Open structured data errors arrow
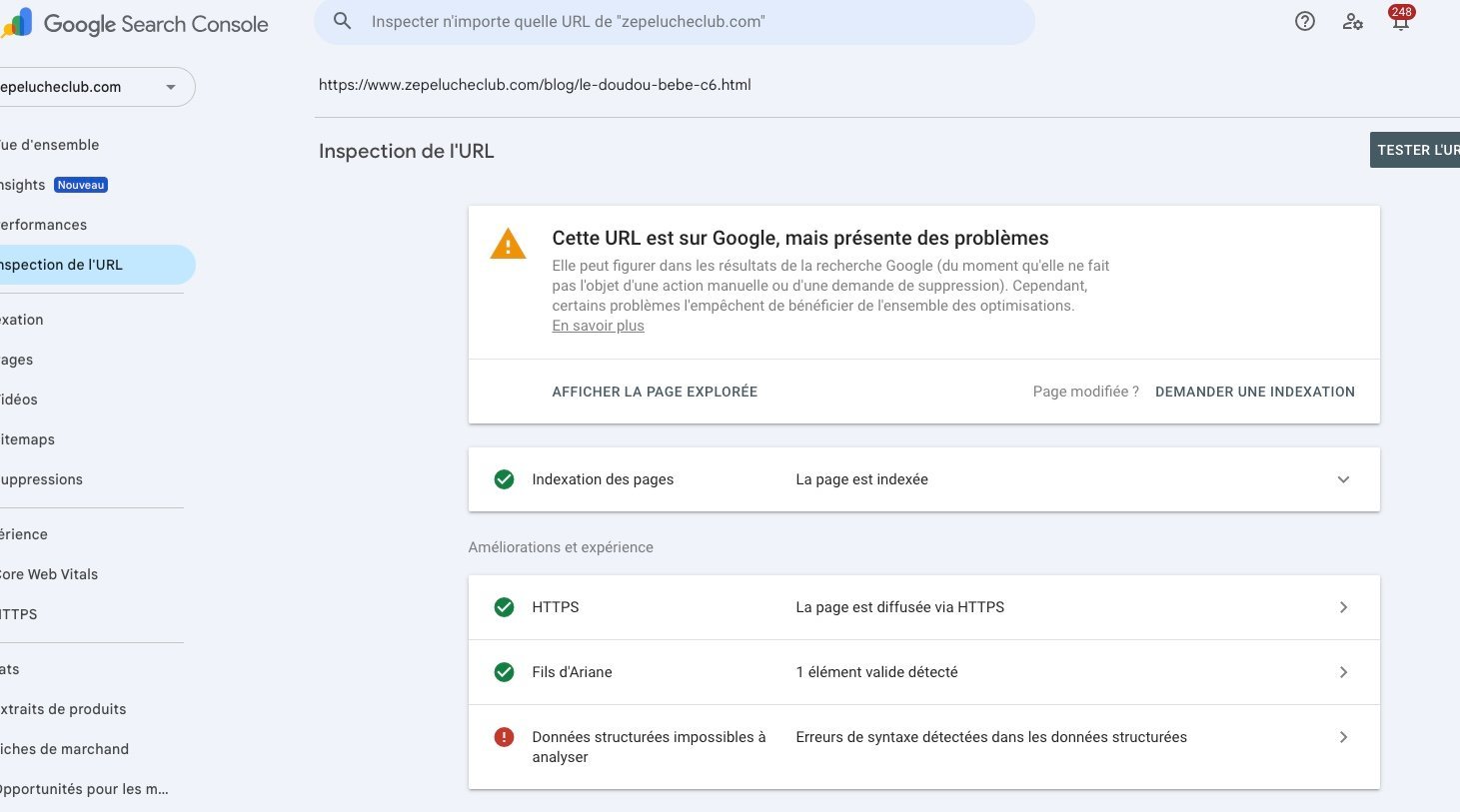Image resolution: width=1460 pixels, height=812 pixels. 1343,737
